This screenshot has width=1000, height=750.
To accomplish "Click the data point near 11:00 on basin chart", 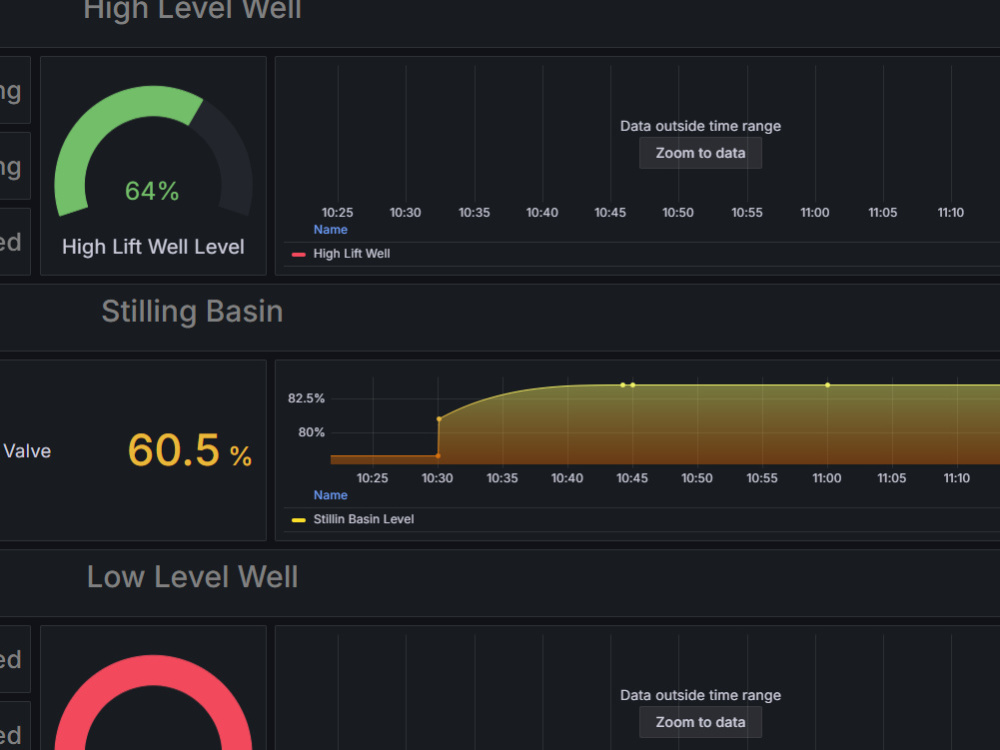I will pyautogui.click(x=827, y=383).
